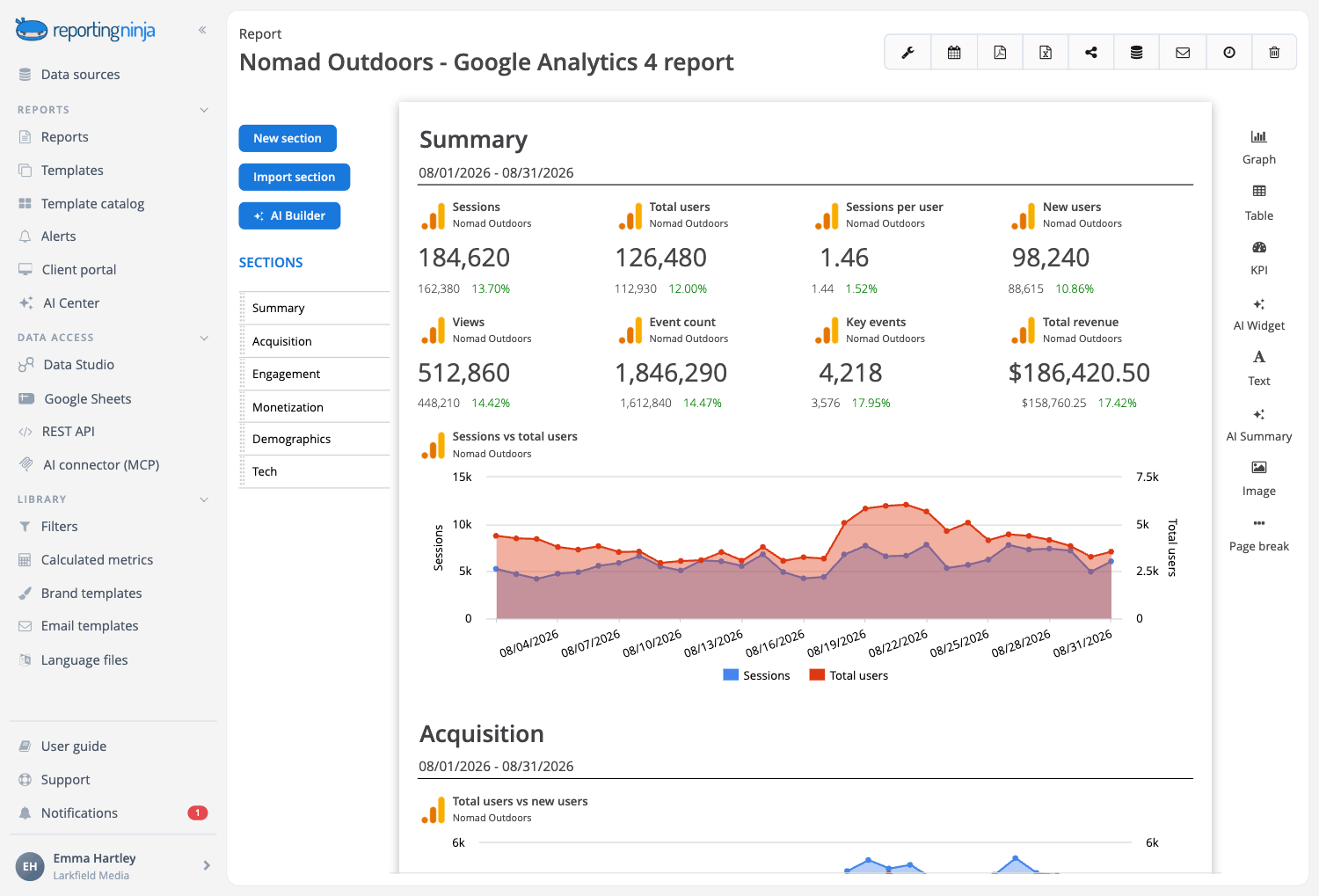Screen dimensions: 1319x896
Task: Export report as PDF icon
Action: (x=1000, y=53)
